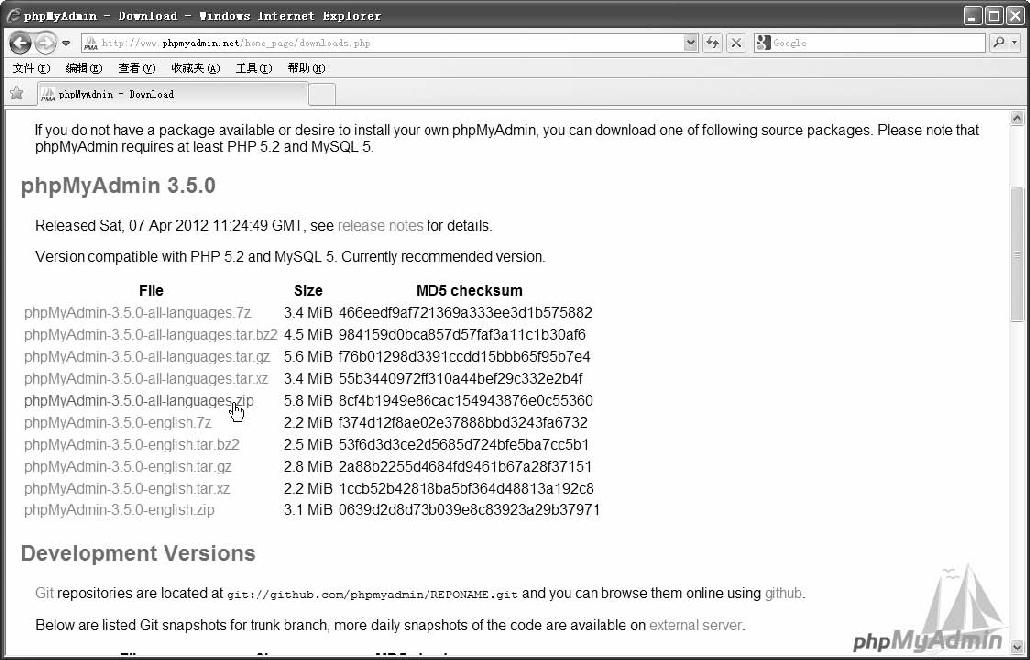Viewport: 1030px width, 660px height.
Task: Open the search provider dropdown arrow
Action: click(1015, 43)
